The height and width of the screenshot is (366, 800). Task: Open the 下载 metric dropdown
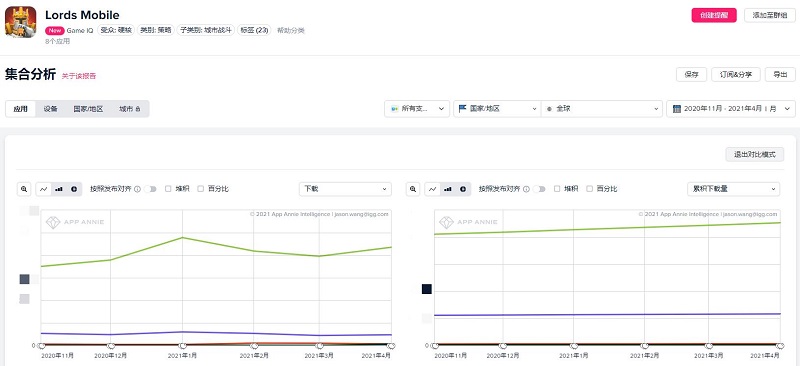click(345, 189)
